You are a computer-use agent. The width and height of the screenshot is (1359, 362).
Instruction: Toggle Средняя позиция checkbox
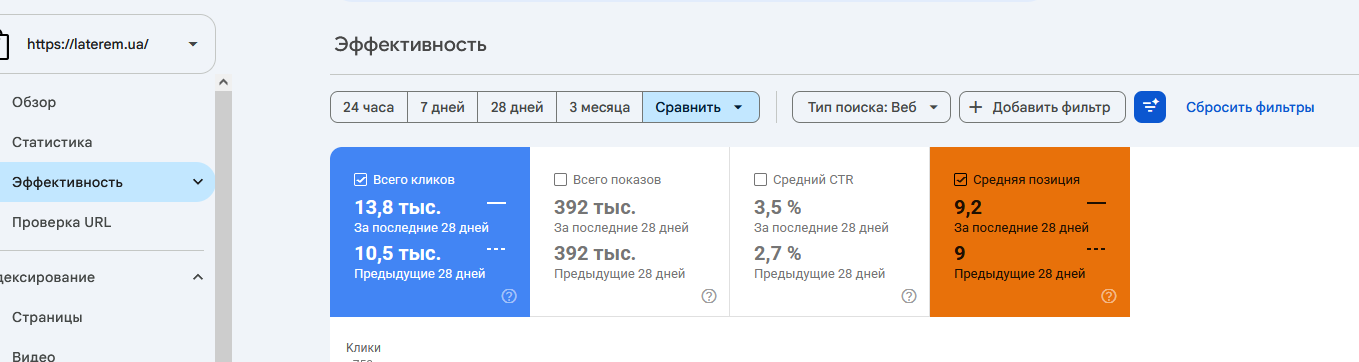(x=961, y=180)
